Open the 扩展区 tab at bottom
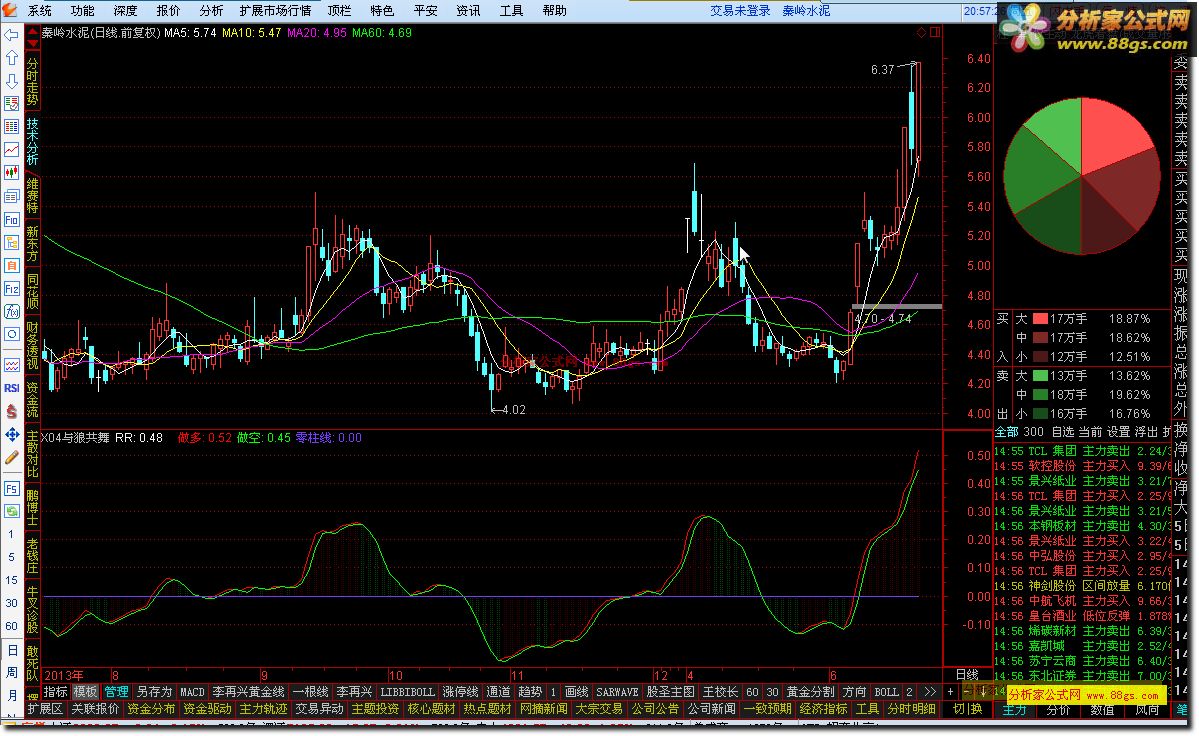1199x736 pixels. click(45, 709)
